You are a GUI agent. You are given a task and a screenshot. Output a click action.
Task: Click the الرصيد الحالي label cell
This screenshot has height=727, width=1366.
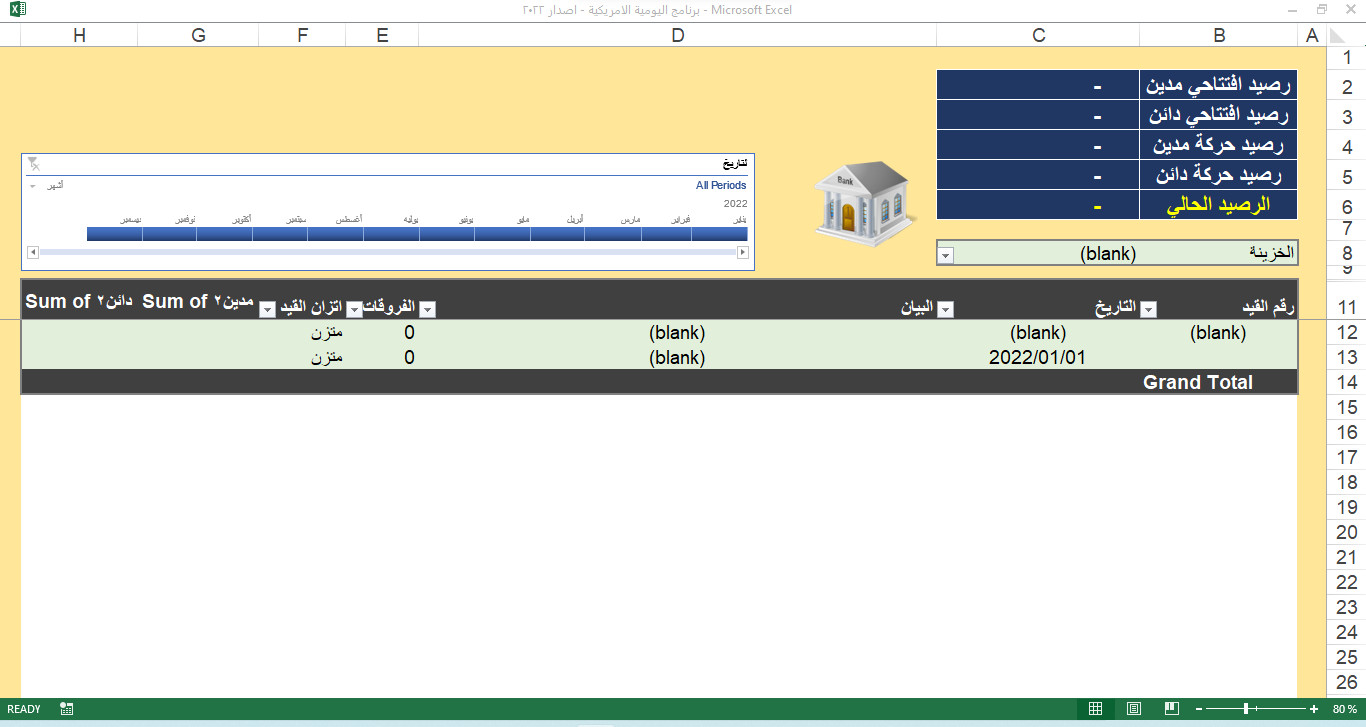[1219, 206]
